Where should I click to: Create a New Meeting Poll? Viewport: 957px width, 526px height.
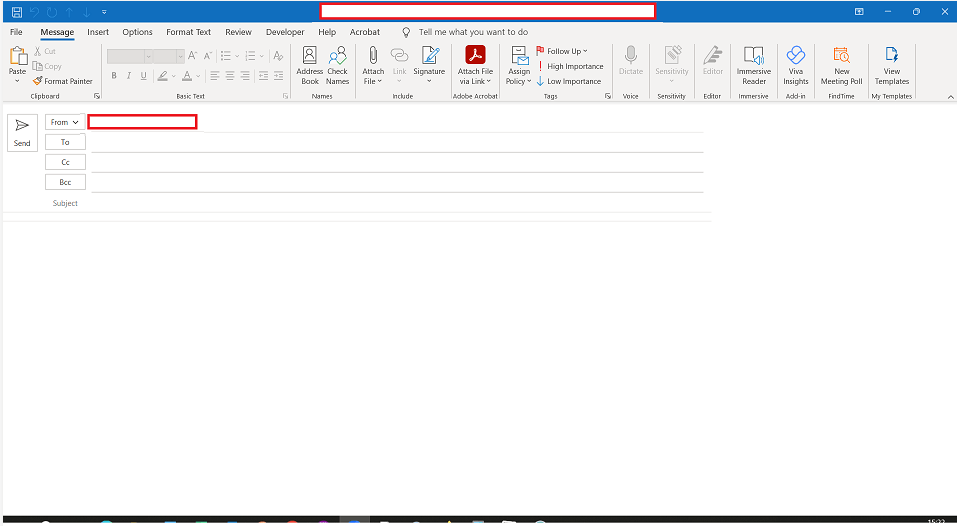click(x=842, y=66)
